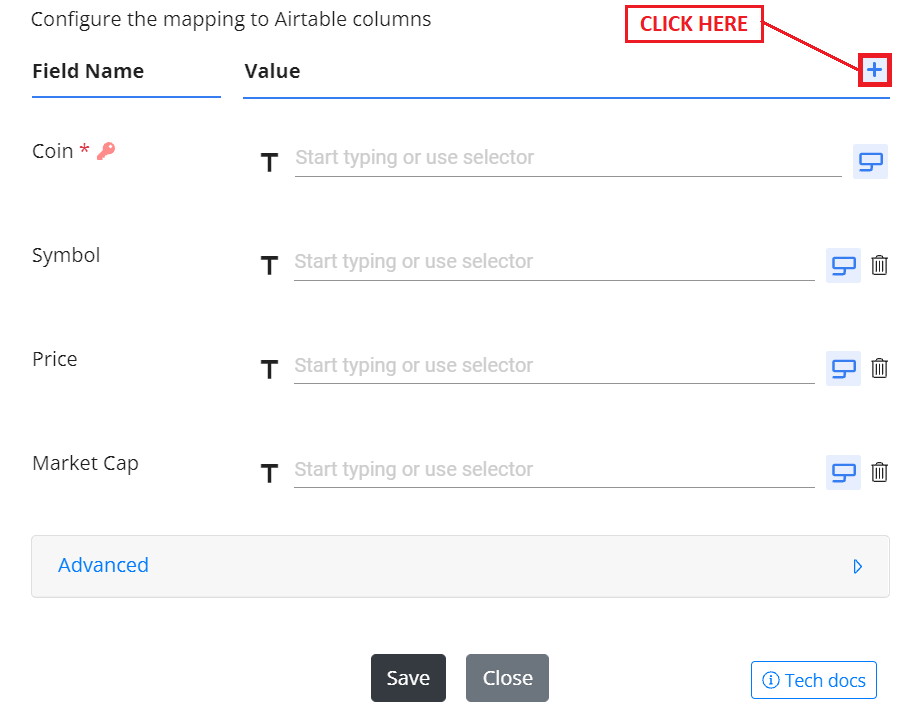The height and width of the screenshot is (721, 906).
Task: Open selector for Symbol field
Action: pos(843,265)
